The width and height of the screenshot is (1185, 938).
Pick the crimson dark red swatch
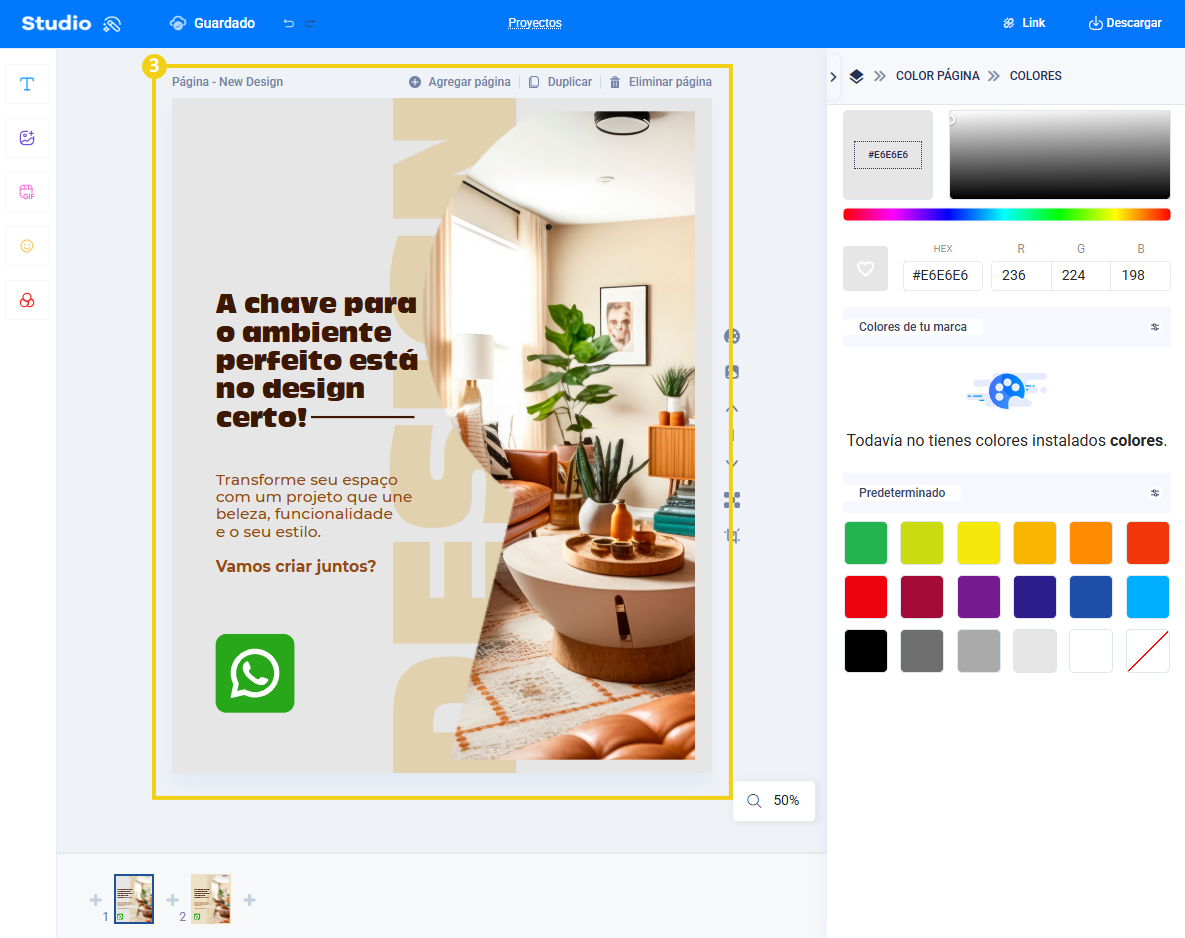coord(922,597)
